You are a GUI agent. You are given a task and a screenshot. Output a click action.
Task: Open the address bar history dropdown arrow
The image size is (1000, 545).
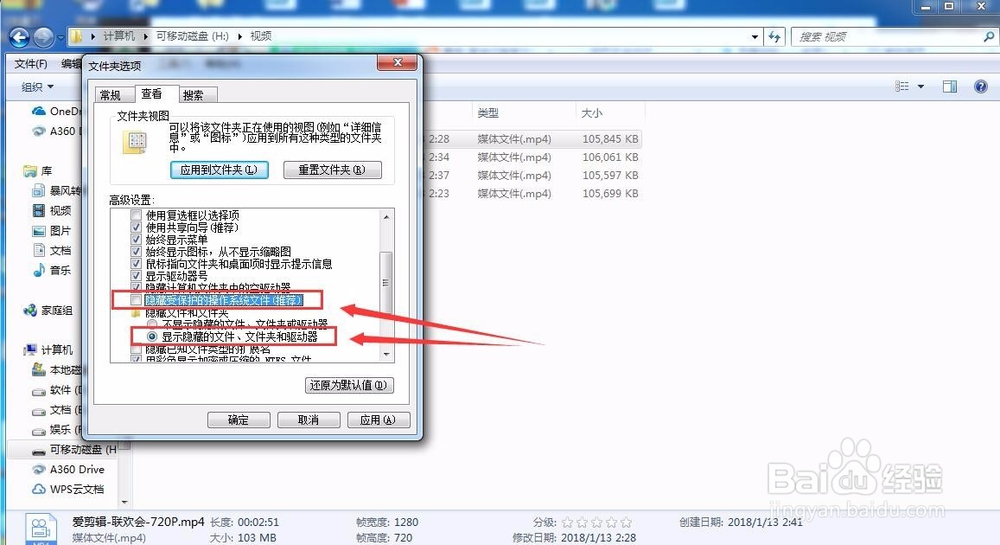coord(755,37)
